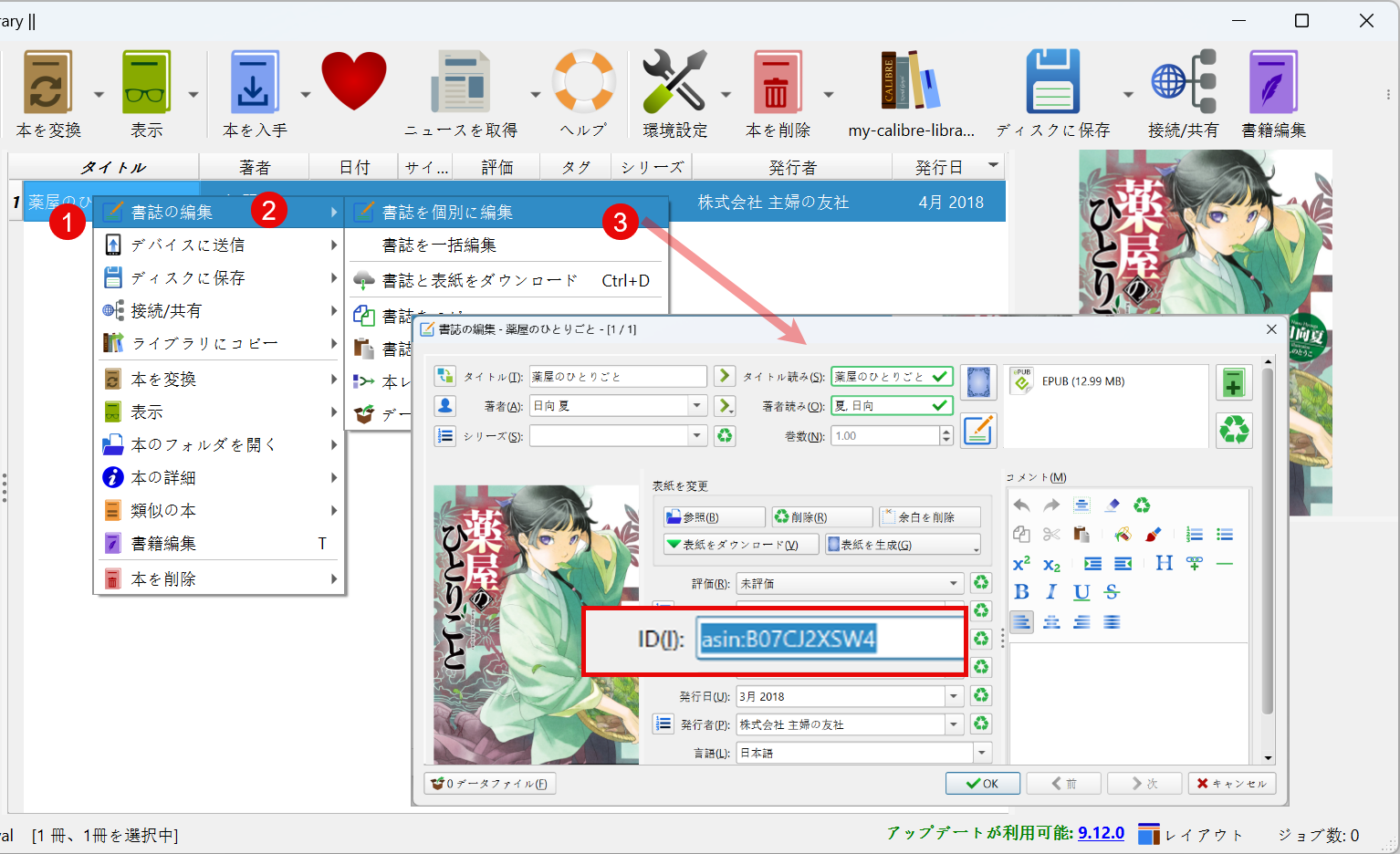Expand dropdown arrow beside 本を変換
The image size is (1400, 854).
[x=99, y=94]
